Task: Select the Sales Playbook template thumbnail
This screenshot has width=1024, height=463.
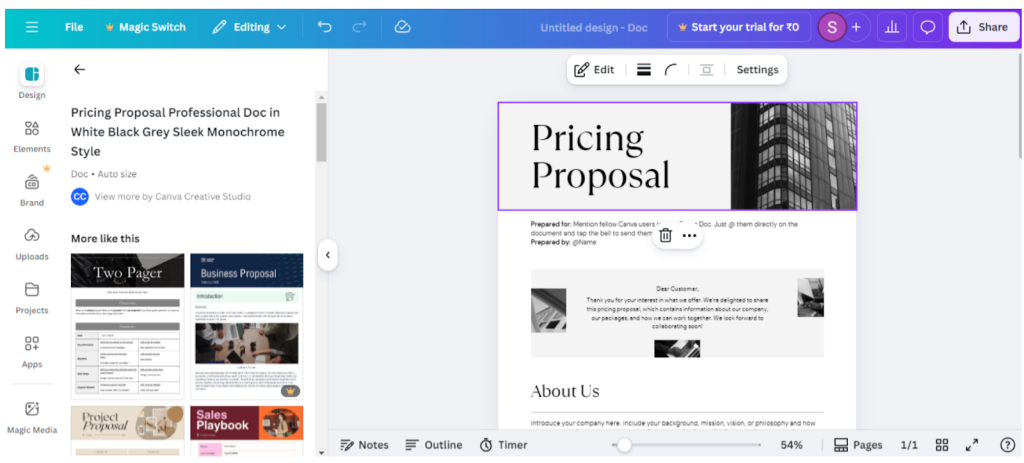Action: click(246, 430)
